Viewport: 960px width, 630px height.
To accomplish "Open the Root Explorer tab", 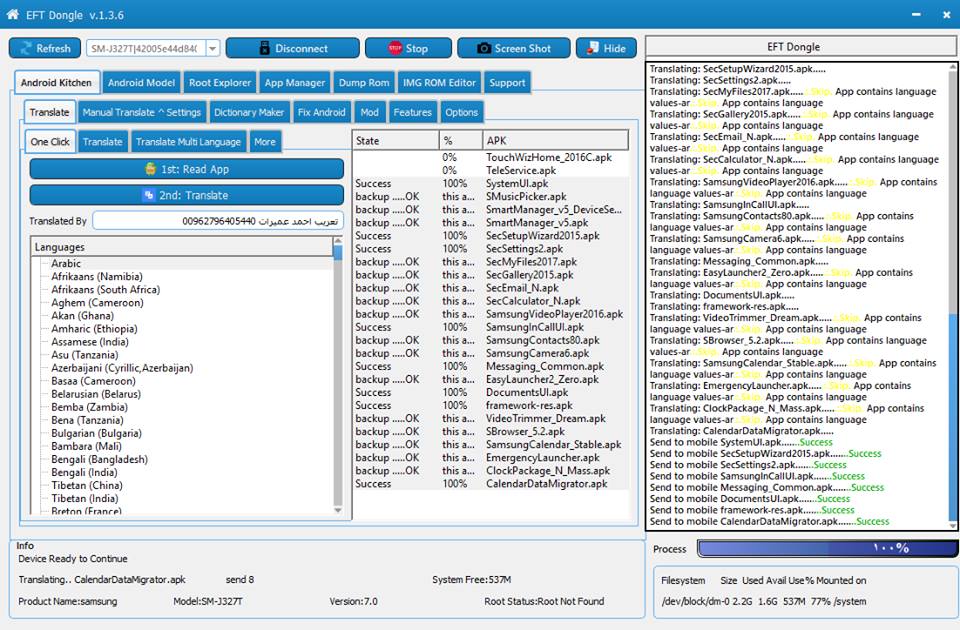I will 220,83.
